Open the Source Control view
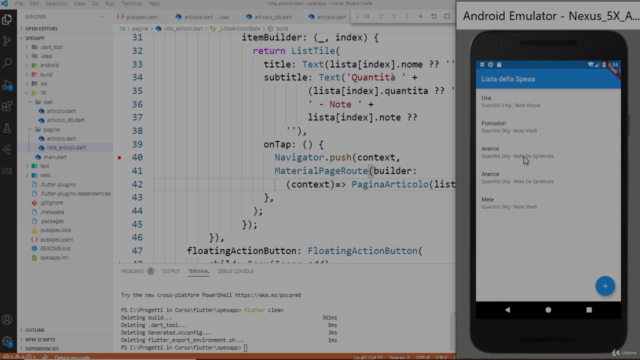Image resolution: width=640 pixels, height=360 pixels. coord(7,41)
